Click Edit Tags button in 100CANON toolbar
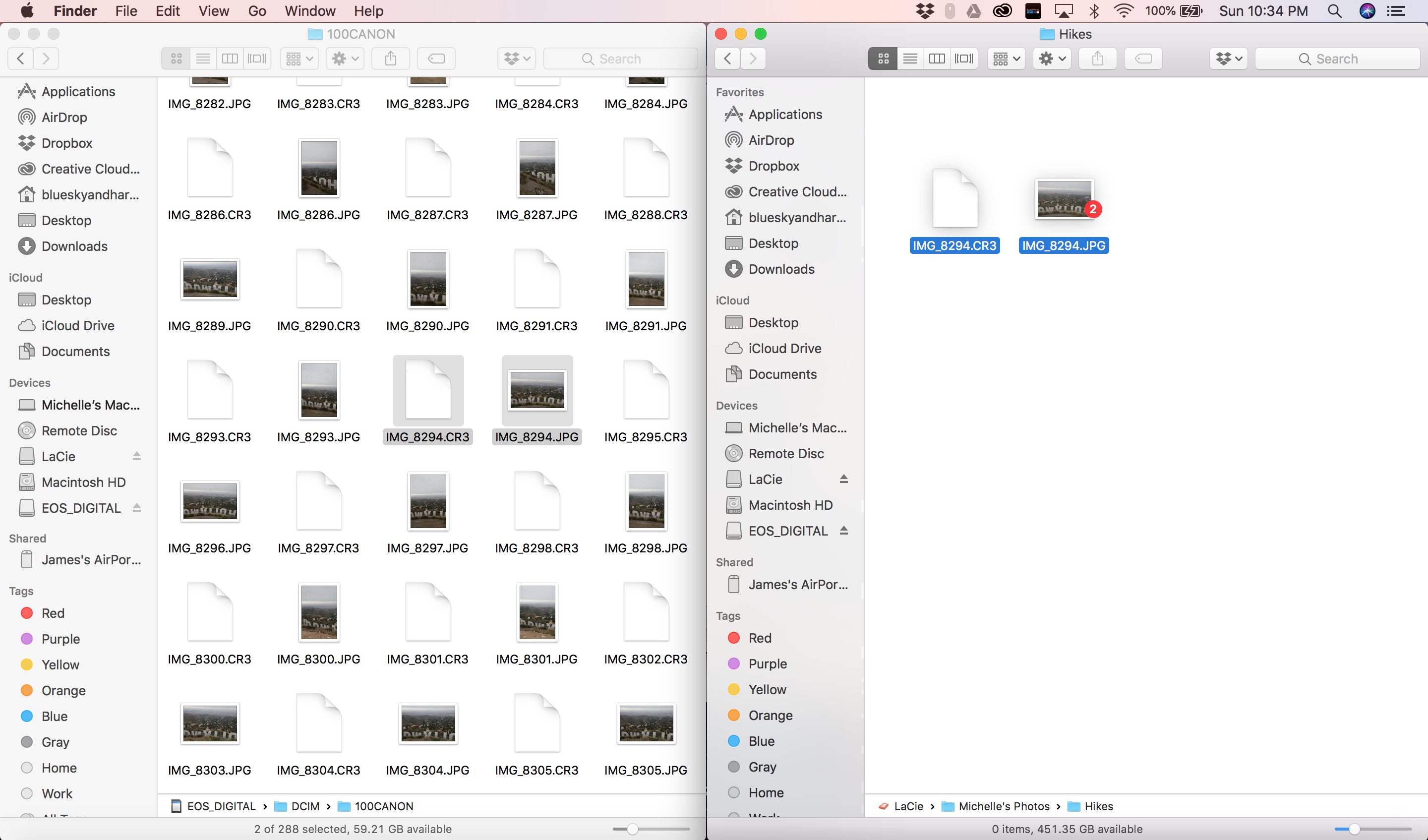The image size is (1428, 840). click(x=436, y=59)
